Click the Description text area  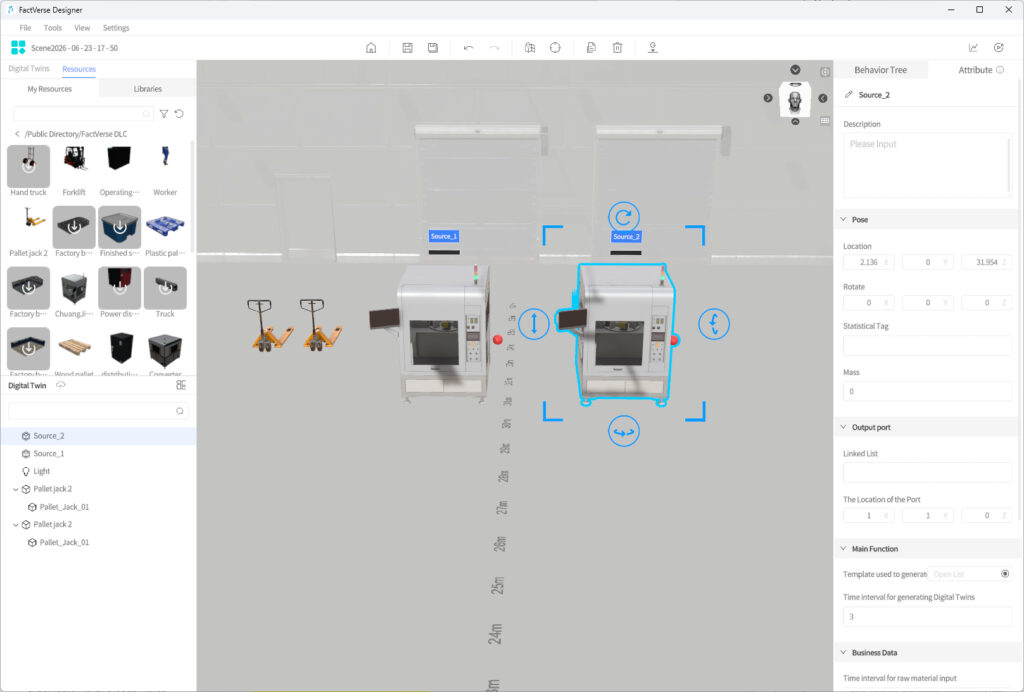pyautogui.click(x=927, y=165)
